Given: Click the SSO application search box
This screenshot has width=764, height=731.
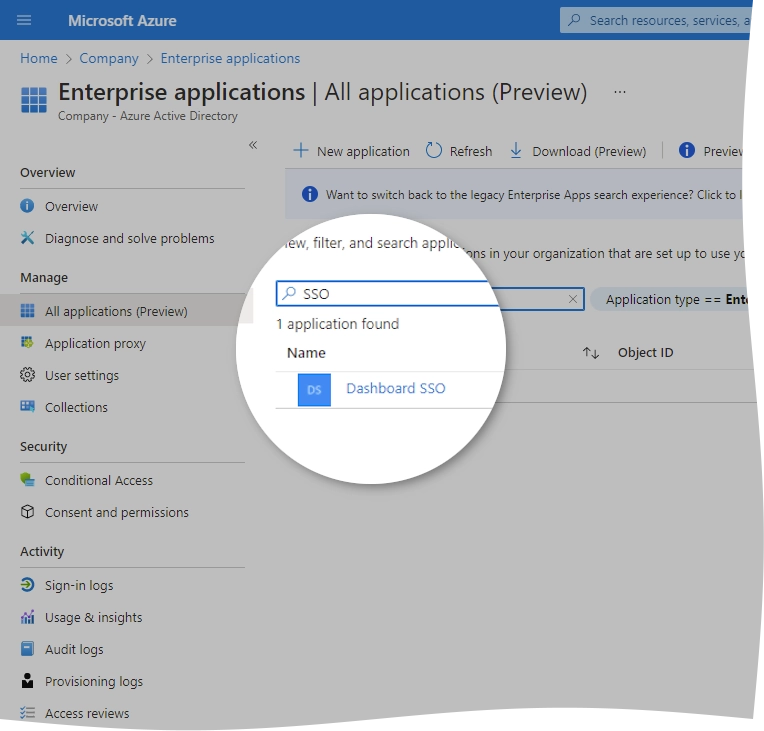Looking at the screenshot, I should (x=430, y=294).
